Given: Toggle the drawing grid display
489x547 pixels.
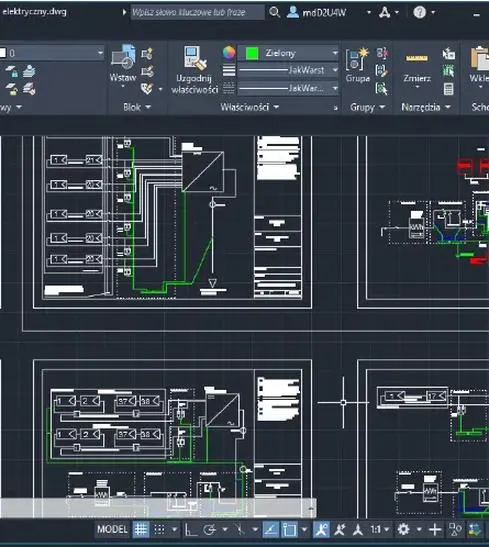Looking at the screenshot, I should pyautogui.click(x=141, y=530).
